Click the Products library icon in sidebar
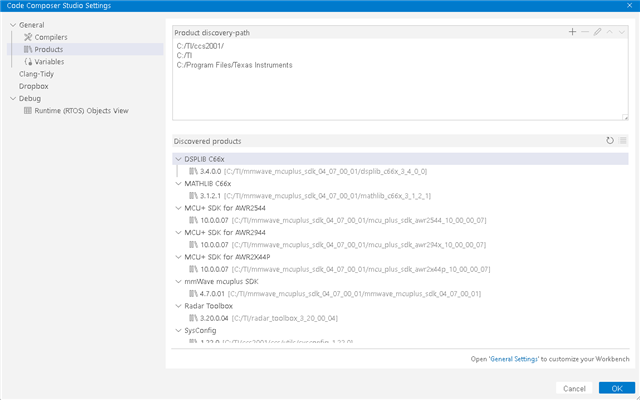Image resolution: width=640 pixels, height=400 pixels. 28,49
